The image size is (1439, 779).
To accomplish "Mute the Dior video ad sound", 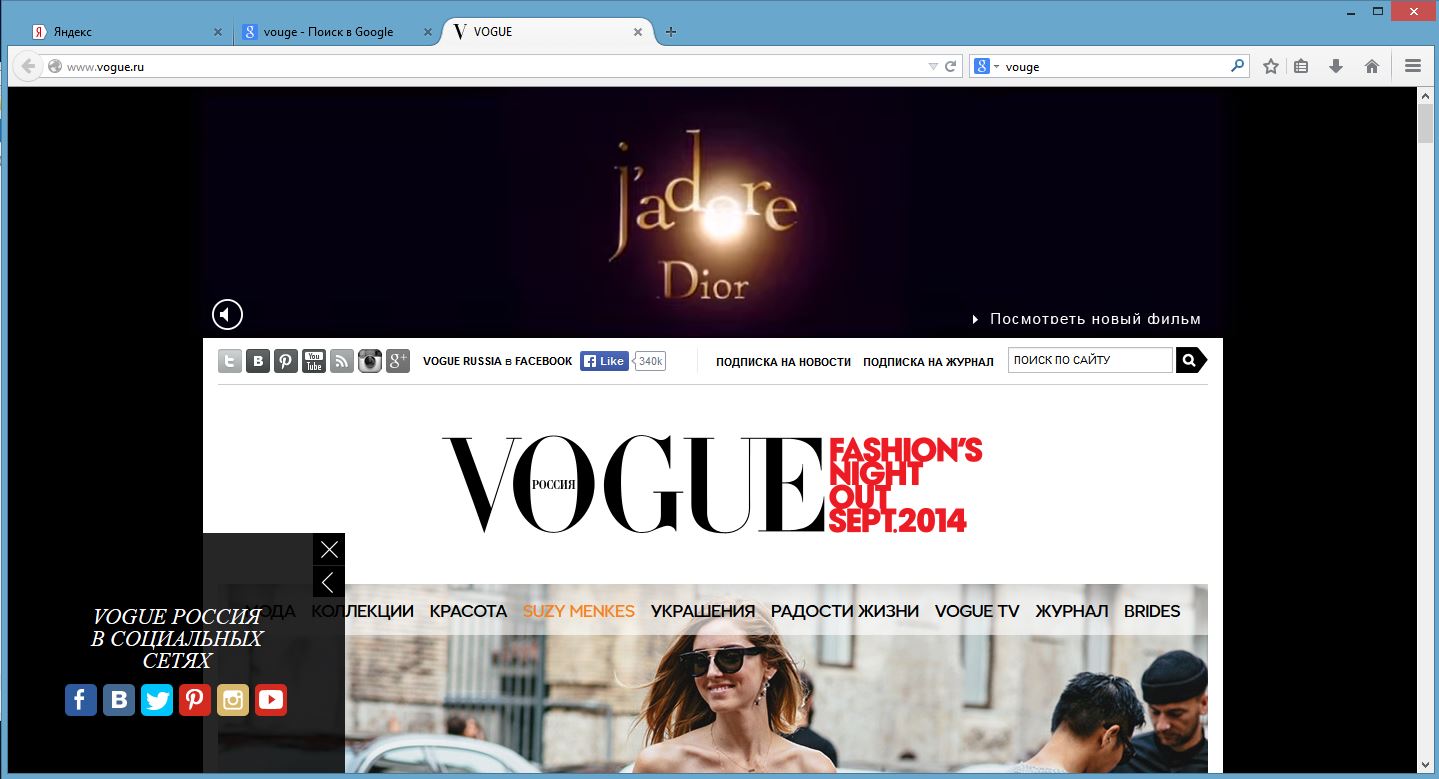I will (x=227, y=315).
